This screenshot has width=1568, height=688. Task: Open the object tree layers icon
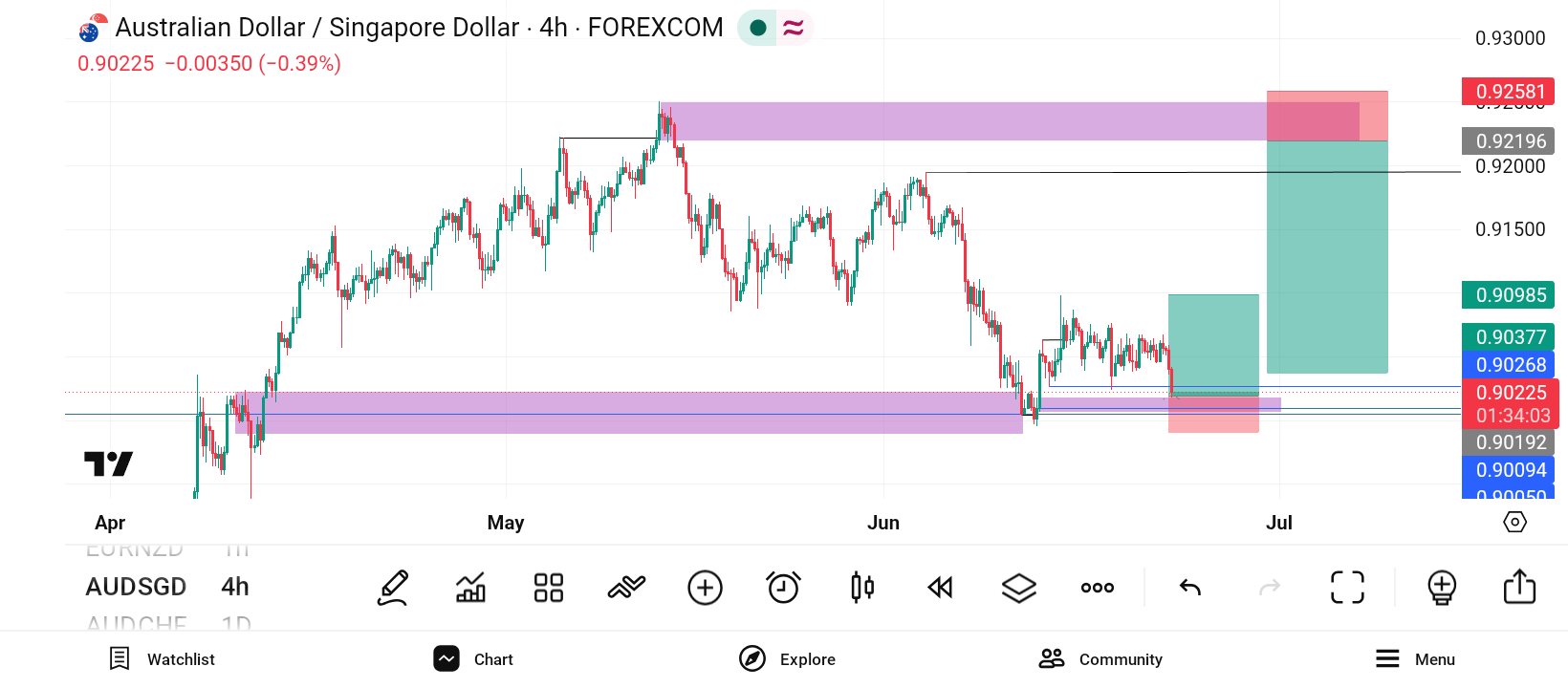click(1019, 588)
